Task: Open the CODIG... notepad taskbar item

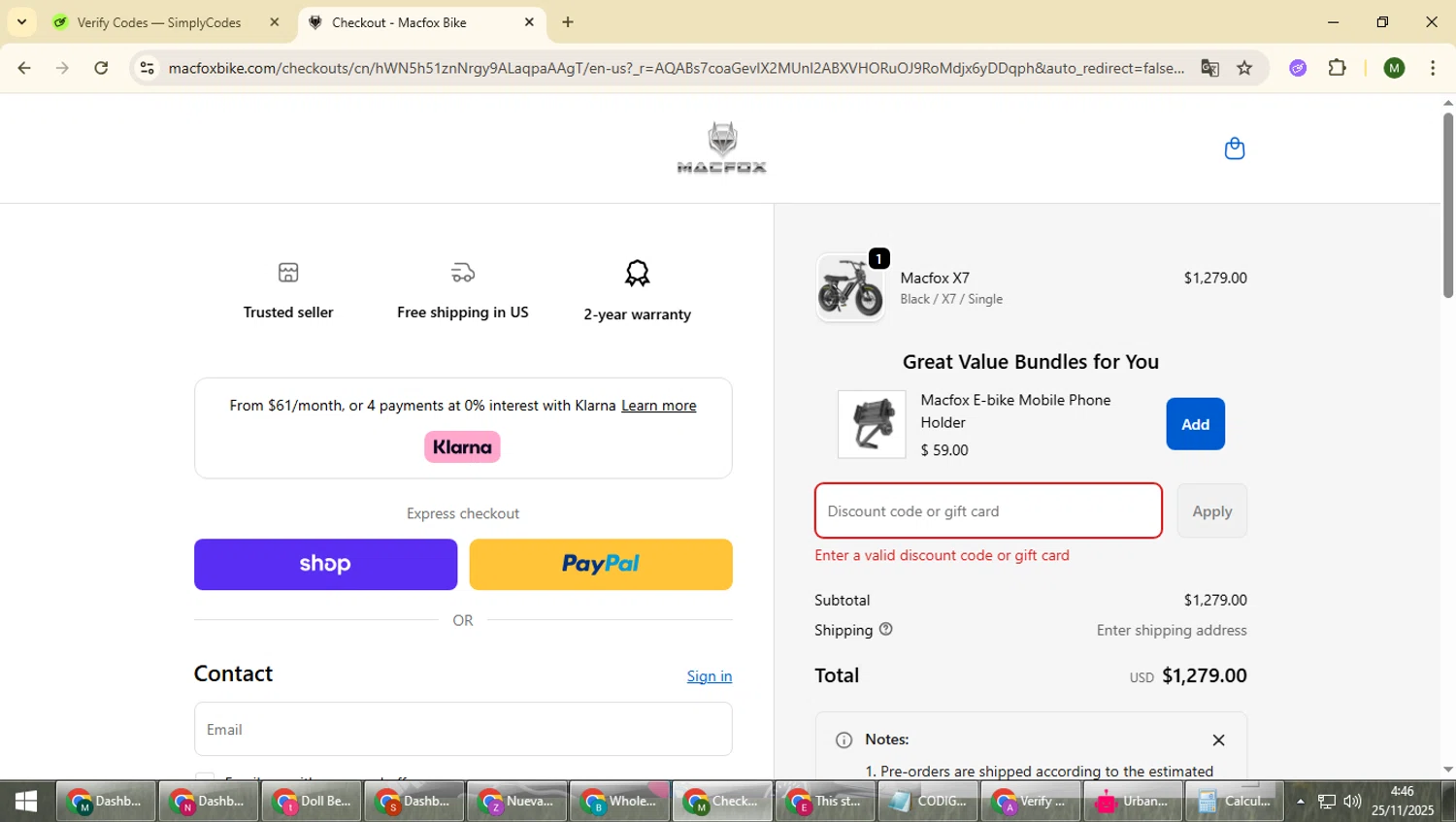Action: [927, 802]
